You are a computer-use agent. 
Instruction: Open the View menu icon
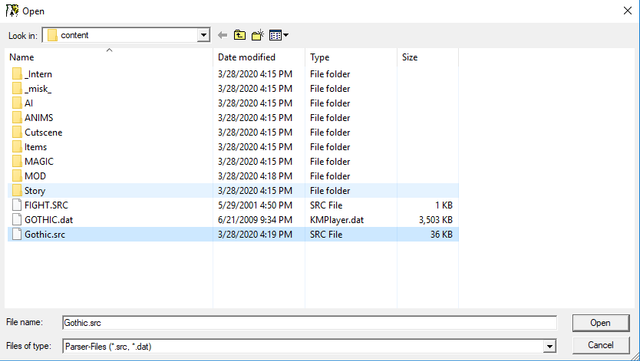279,35
